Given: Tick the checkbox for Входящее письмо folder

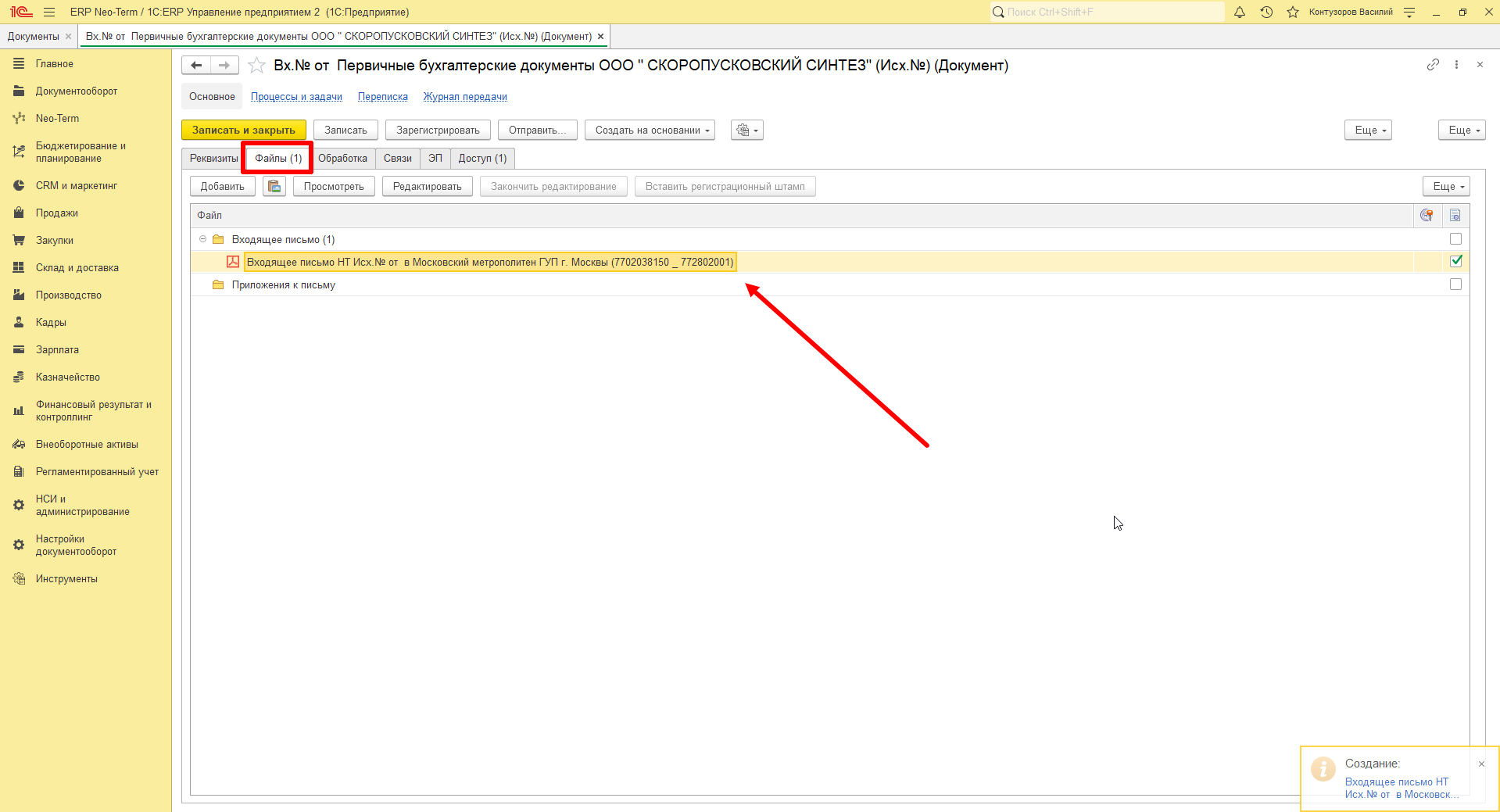Looking at the screenshot, I should (1455, 238).
